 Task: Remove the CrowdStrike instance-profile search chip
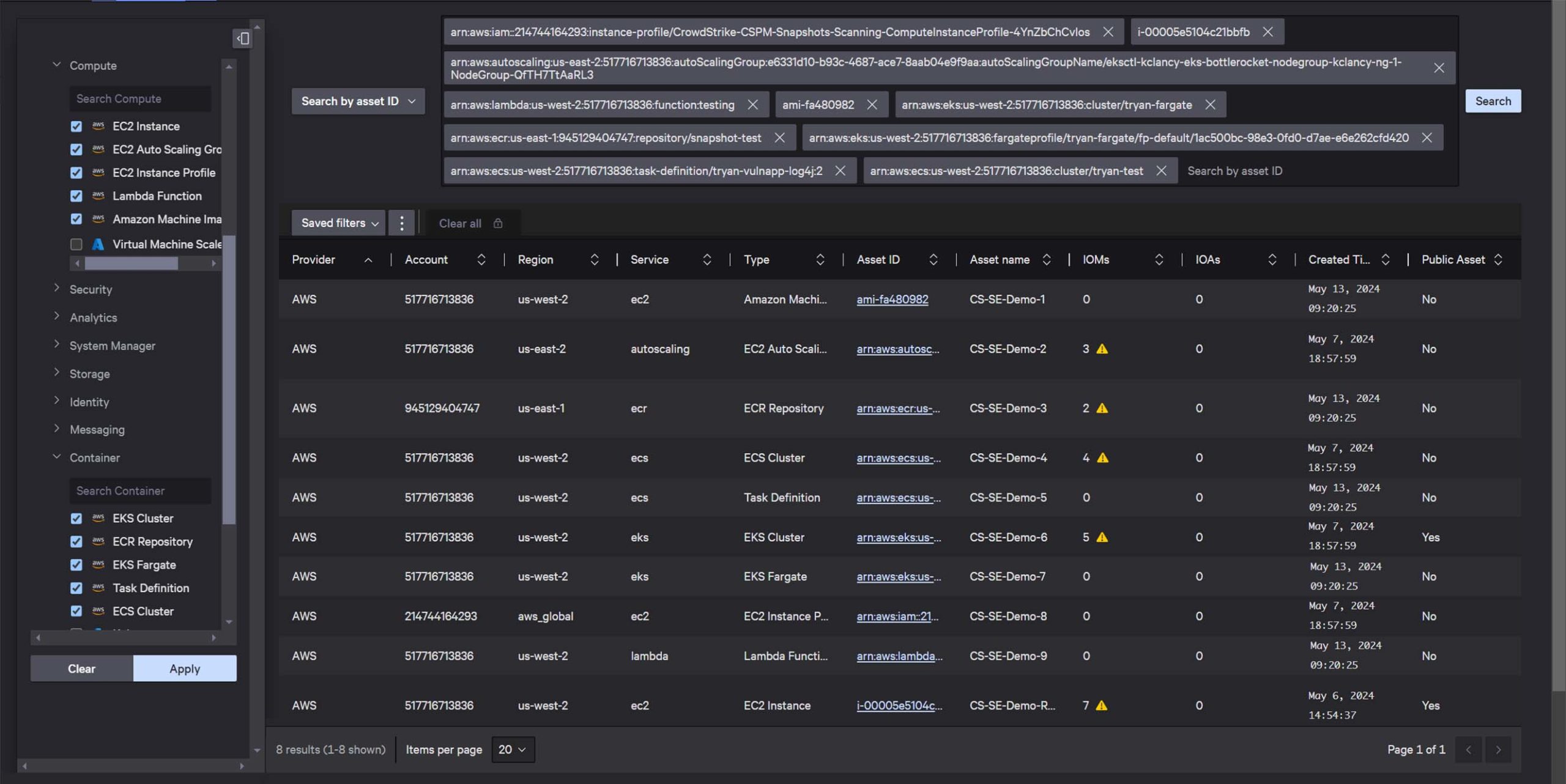tap(1108, 32)
